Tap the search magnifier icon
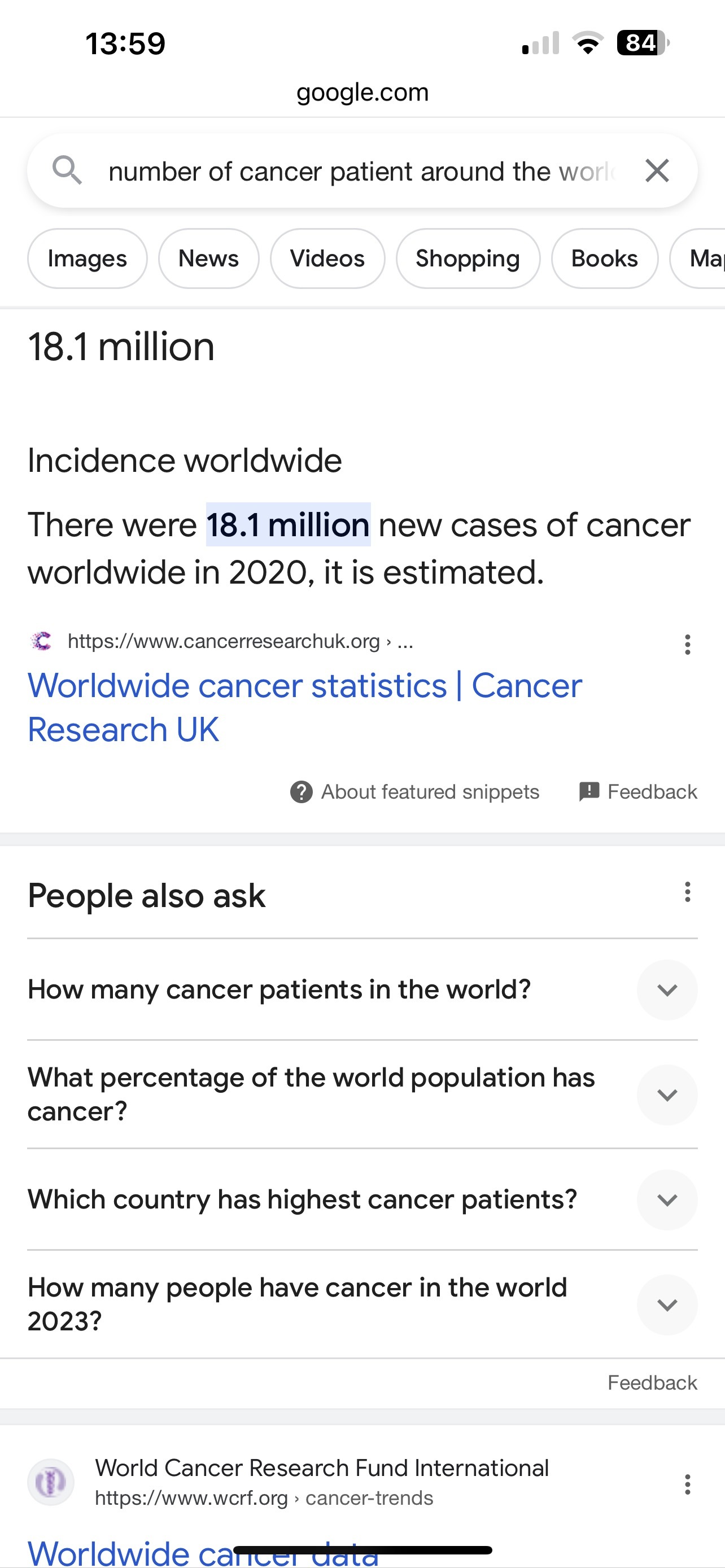 [x=67, y=170]
